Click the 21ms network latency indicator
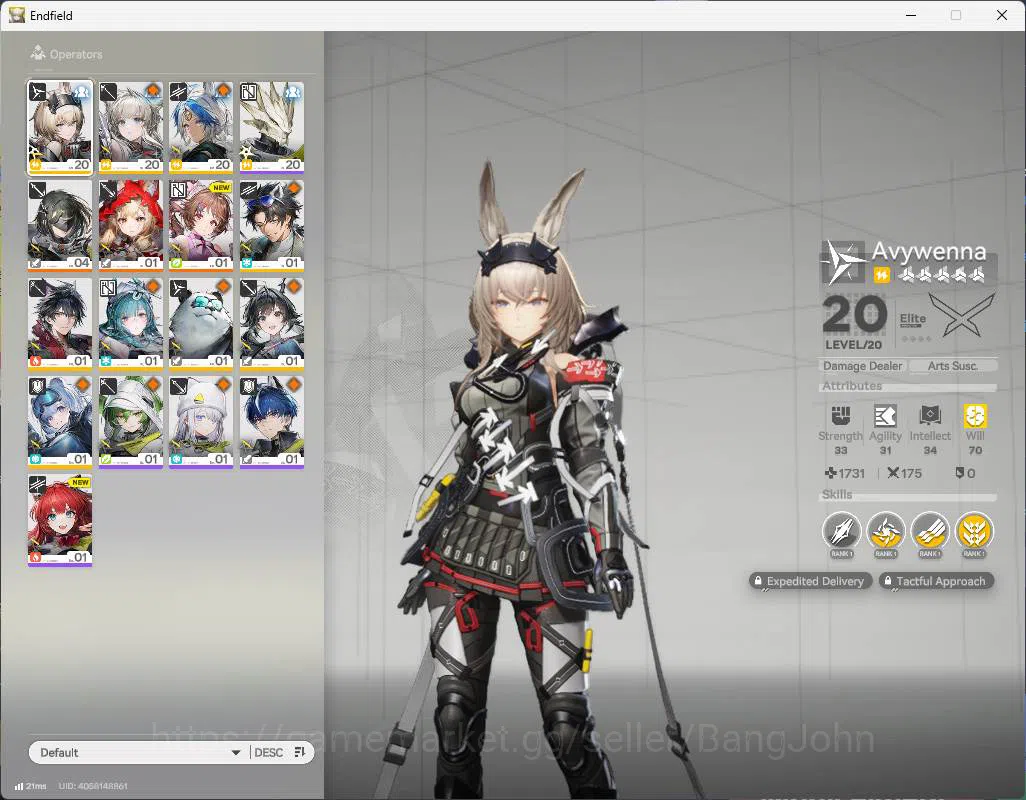 (31, 786)
